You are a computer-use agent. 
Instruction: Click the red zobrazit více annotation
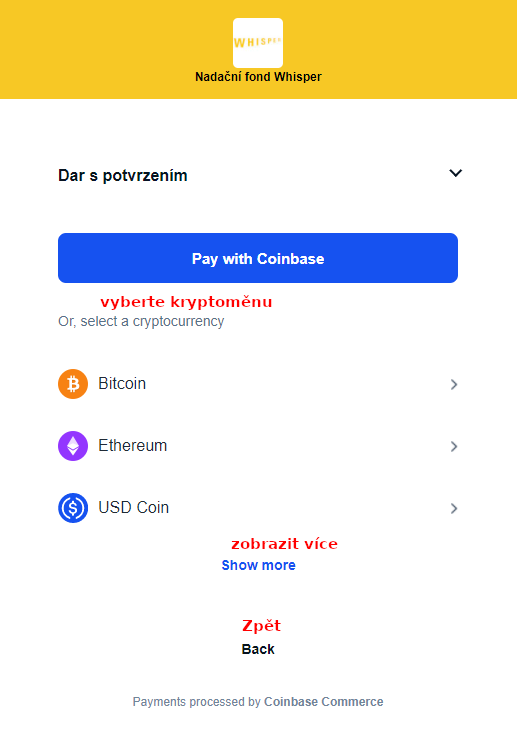(x=284, y=544)
